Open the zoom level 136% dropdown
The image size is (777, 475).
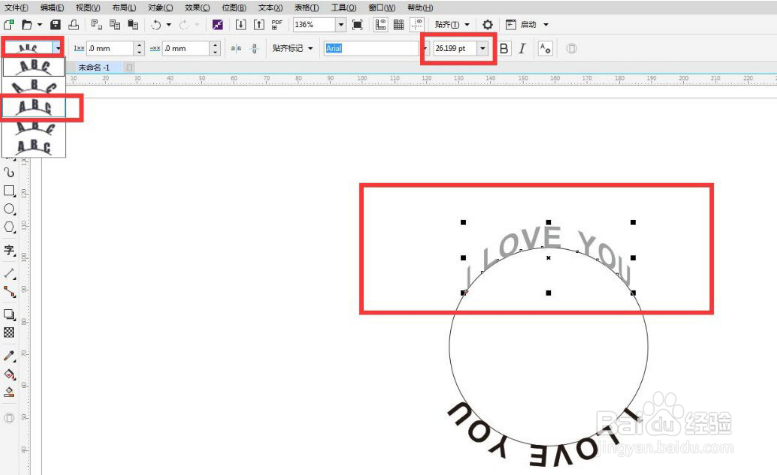[x=341, y=24]
